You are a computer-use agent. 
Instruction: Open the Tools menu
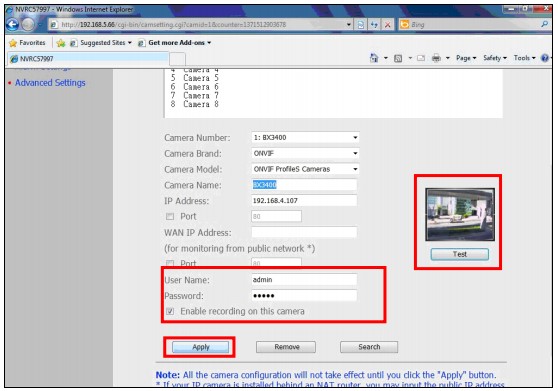coord(524,58)
